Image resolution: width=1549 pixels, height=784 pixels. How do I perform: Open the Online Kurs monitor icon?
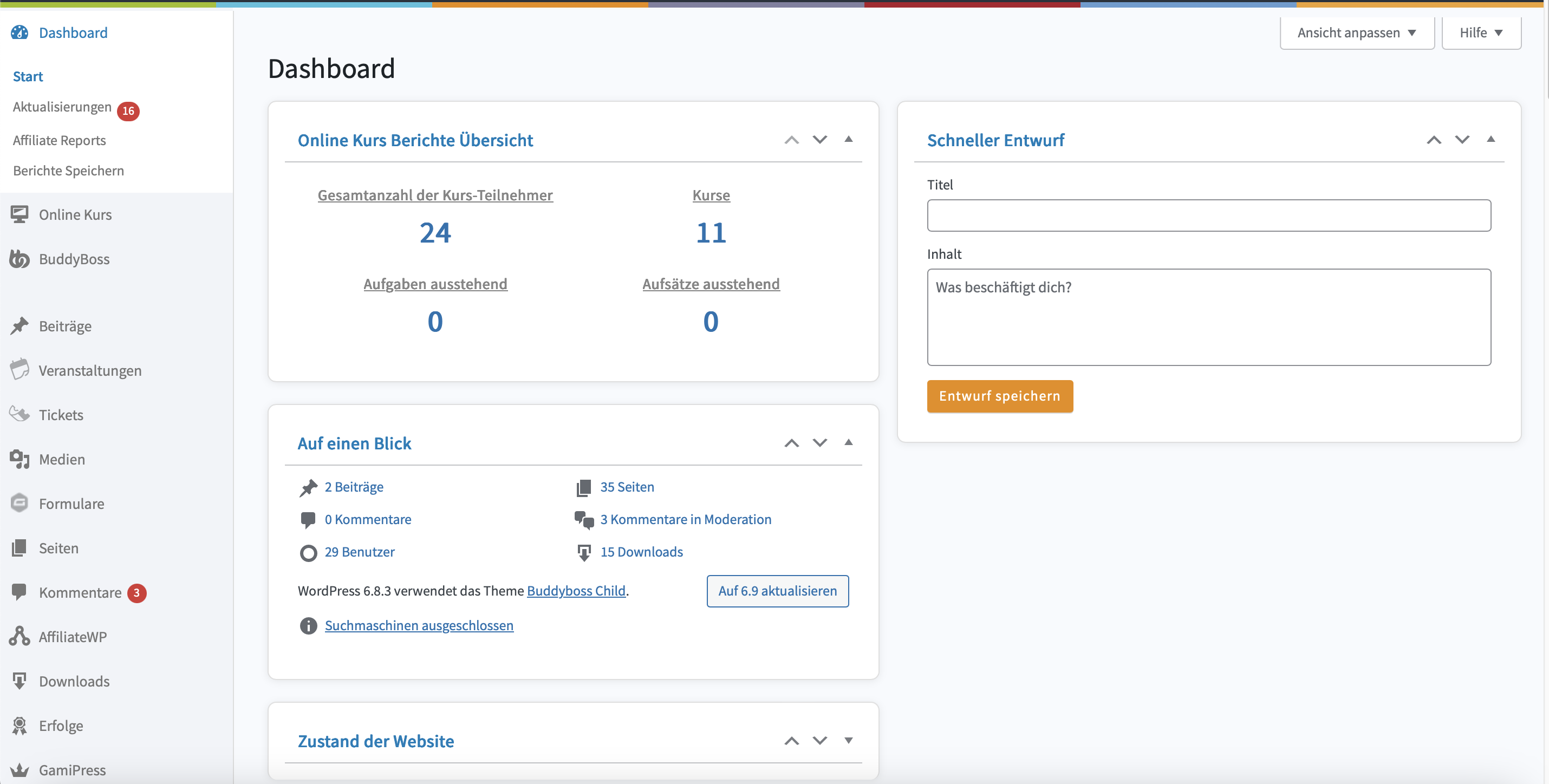tap(19, 214)
